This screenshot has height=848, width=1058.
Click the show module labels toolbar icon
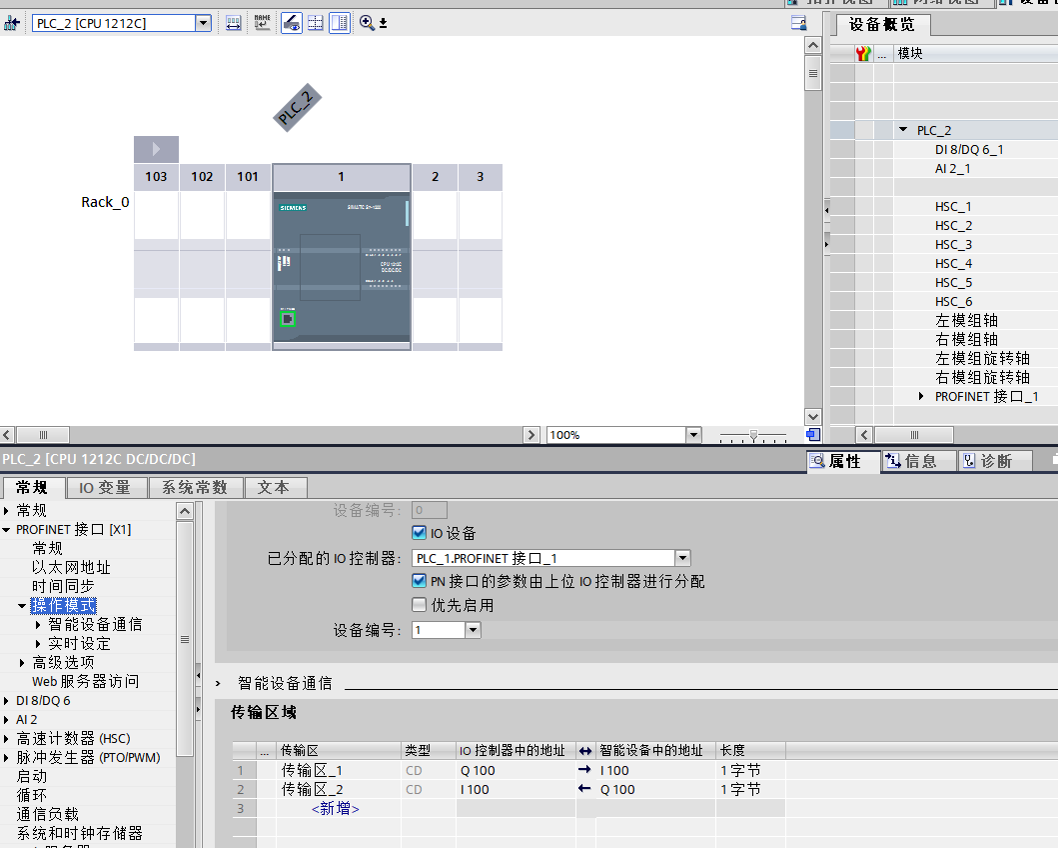click(x=233, y=24)
